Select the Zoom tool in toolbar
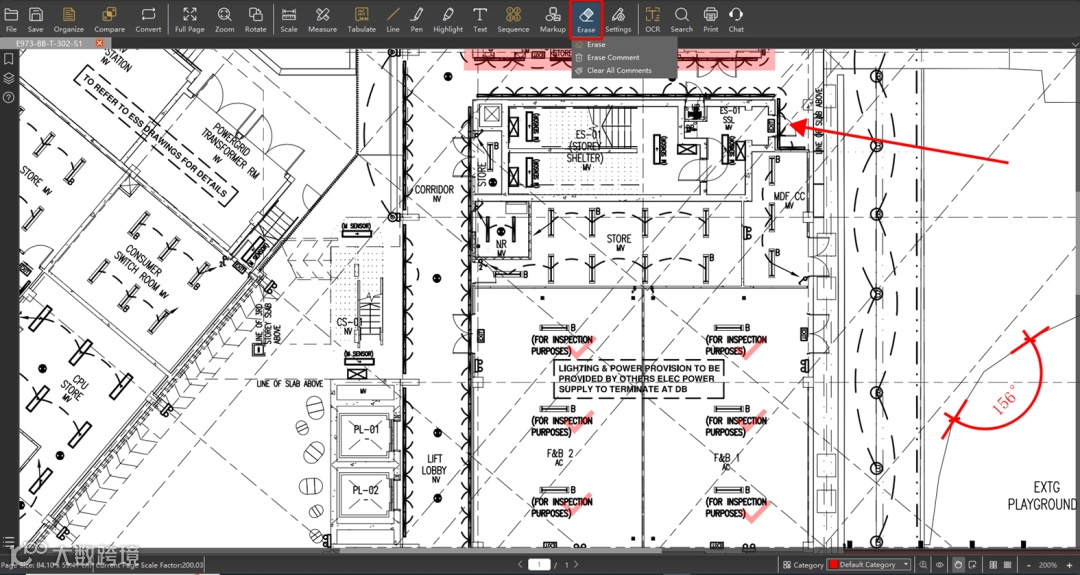Image resolution: width=1080 pixels, height=575 pixels. pos(225,19)
